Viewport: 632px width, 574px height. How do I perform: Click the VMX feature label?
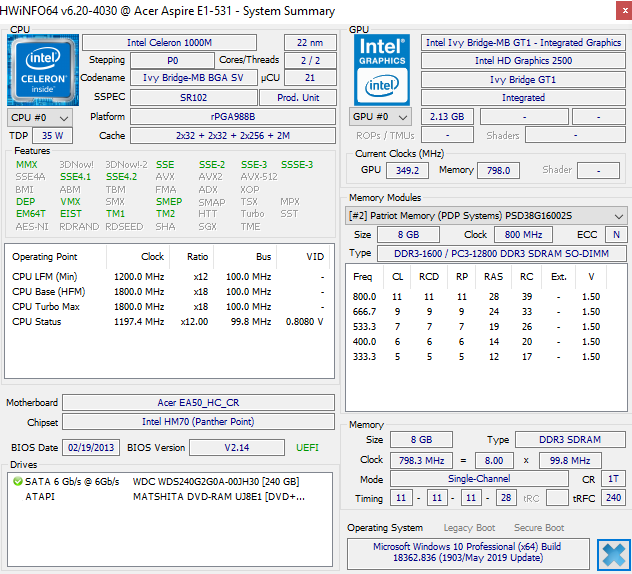(x=70, y=202)
